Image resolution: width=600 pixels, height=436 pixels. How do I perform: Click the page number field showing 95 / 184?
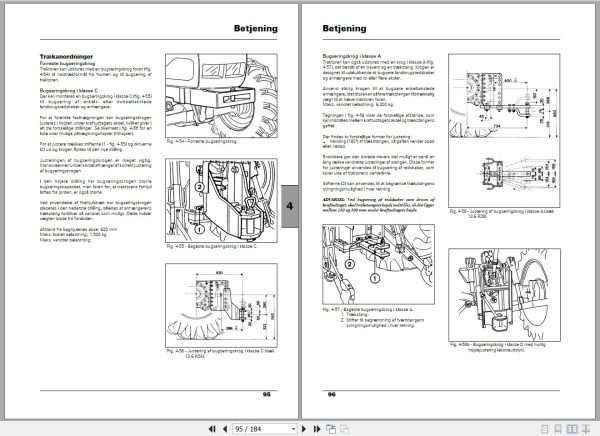(x=265, y=429)
